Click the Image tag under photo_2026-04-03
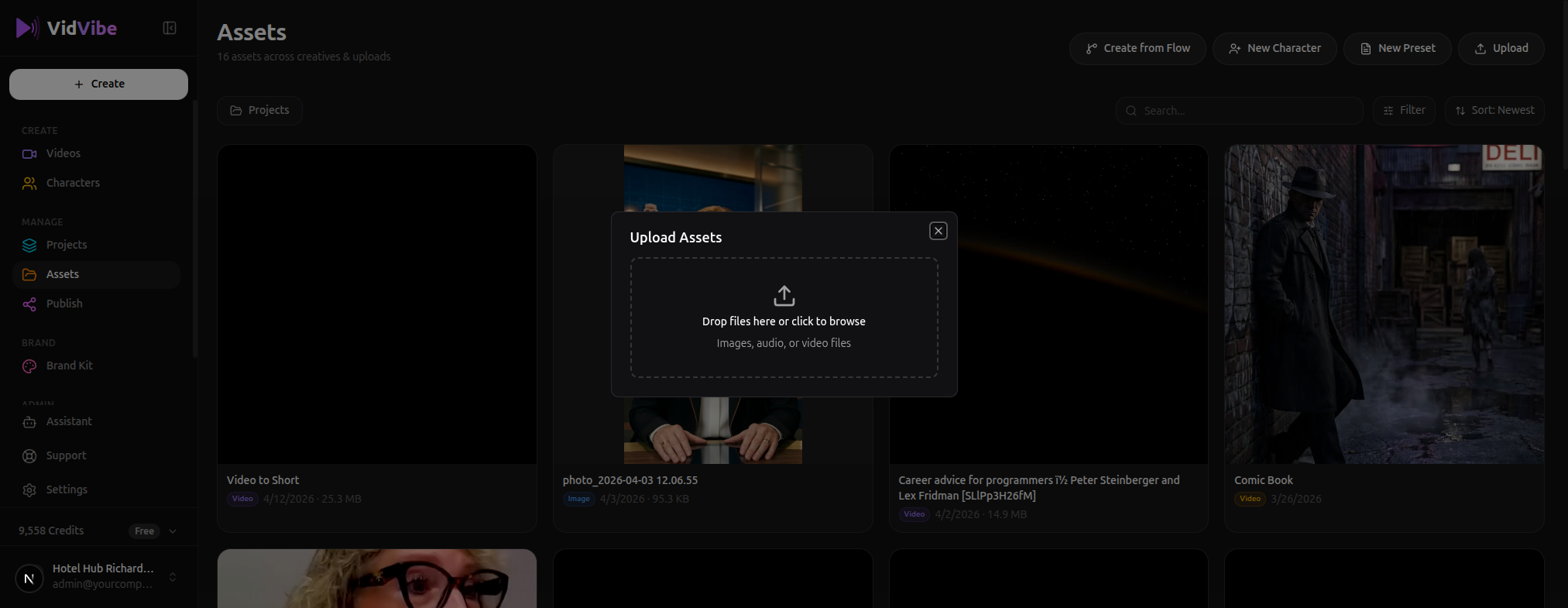Screen dimensions: 1568x608 click(578, 499)
